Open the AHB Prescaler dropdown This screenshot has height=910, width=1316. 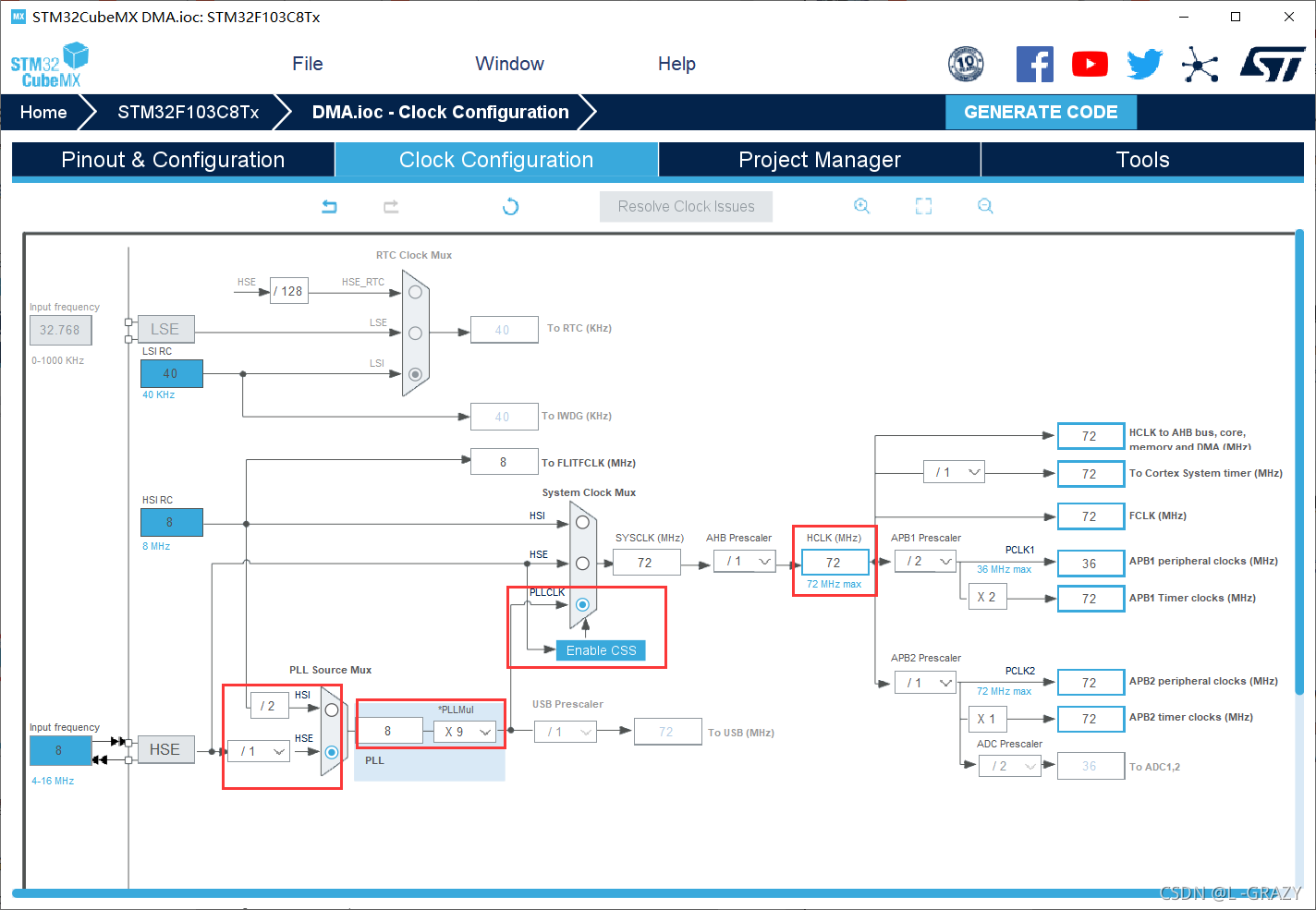(745, 561)
